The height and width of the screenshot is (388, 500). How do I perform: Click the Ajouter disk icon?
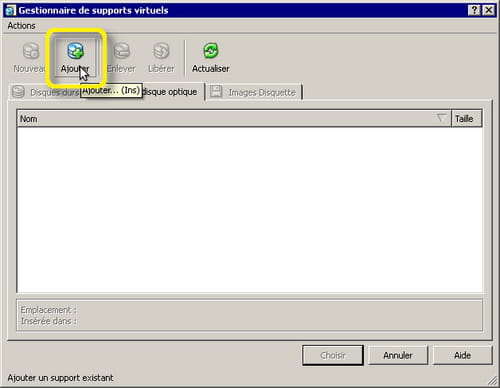pyautogui.click(x=75, y=51)
